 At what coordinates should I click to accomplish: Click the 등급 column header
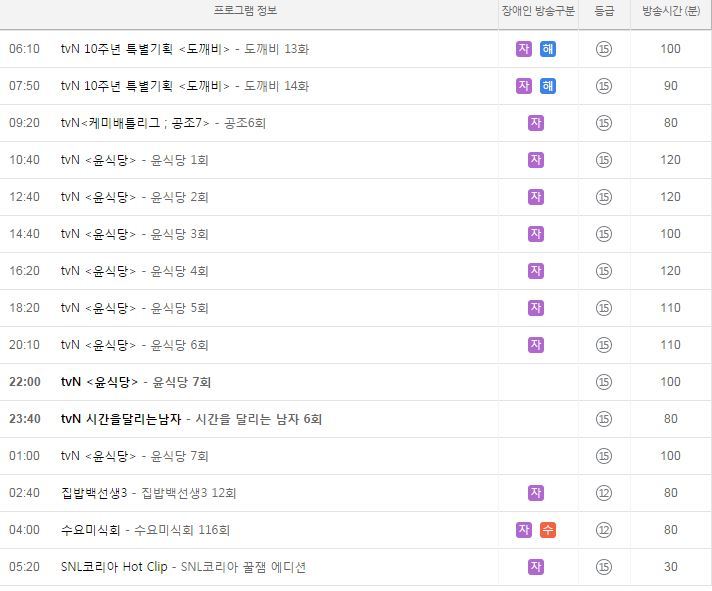click(x=604, y=10)
